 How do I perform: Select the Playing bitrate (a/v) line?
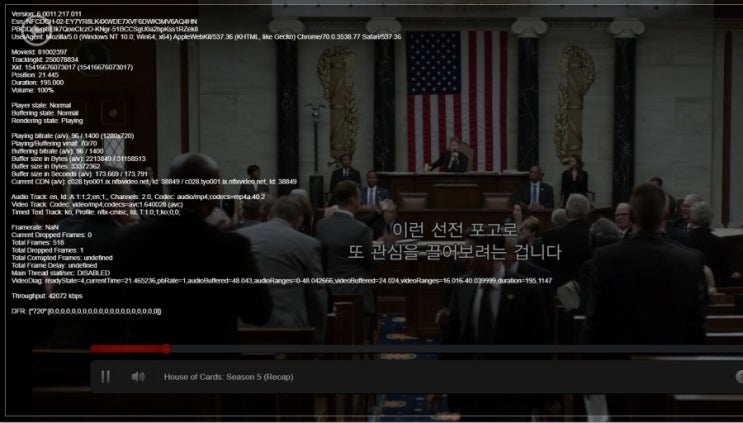(x=72, y=136)
